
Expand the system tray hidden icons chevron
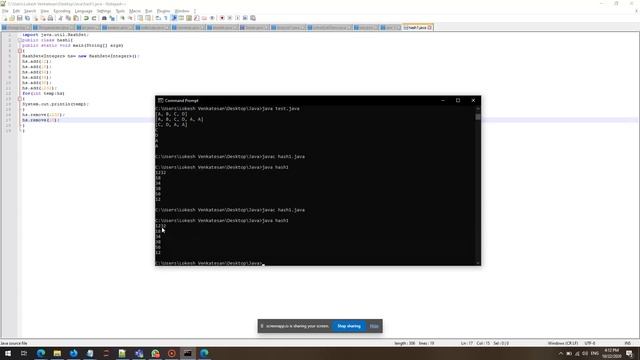point(561,353)
